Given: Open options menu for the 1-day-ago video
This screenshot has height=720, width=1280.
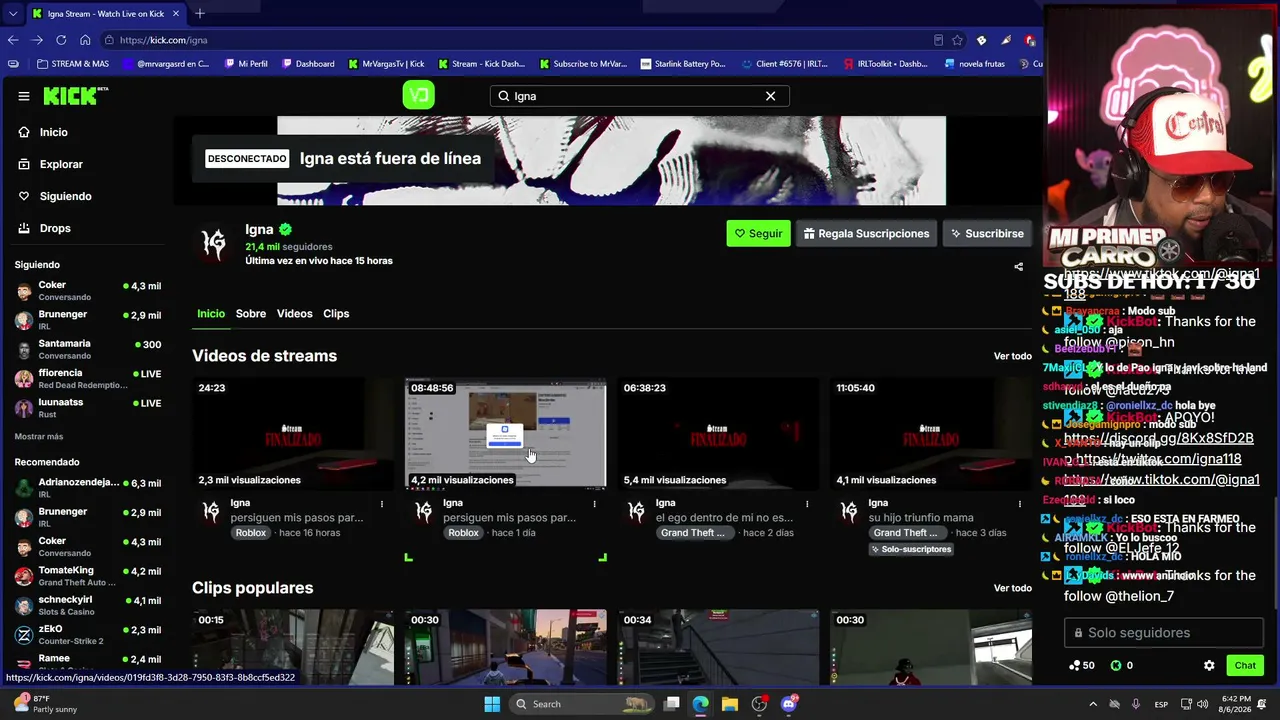Looking at the screenshot, I should click(x=595, y=504).
